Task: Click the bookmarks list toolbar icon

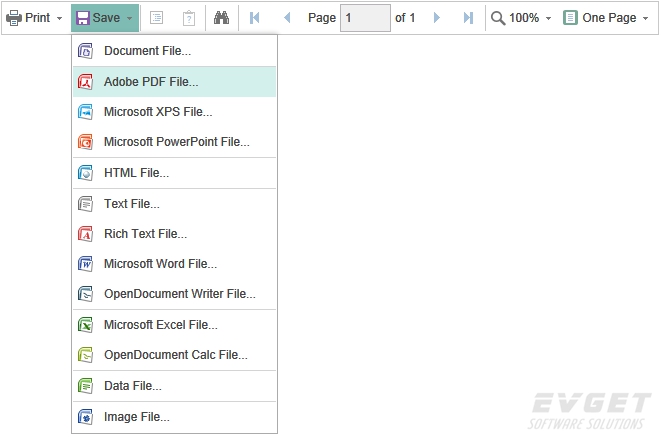Action: coord(156,18)
